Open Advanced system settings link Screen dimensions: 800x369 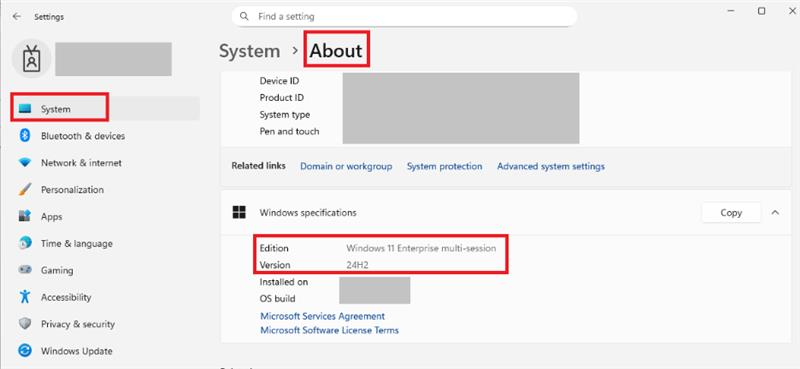coord(551,166)
